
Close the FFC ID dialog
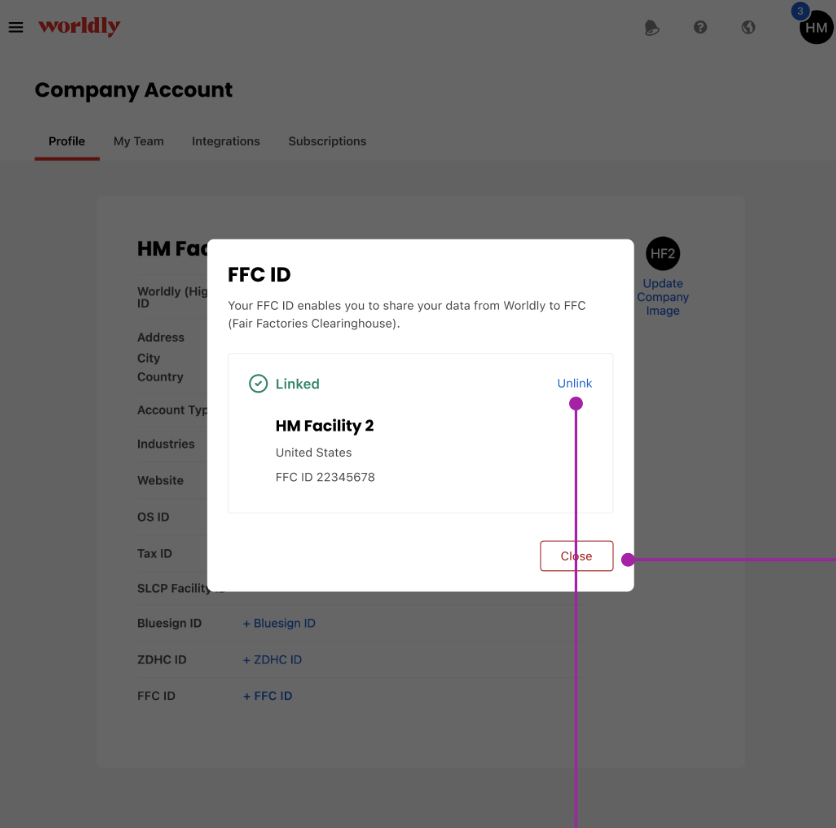tap(577, 555)
